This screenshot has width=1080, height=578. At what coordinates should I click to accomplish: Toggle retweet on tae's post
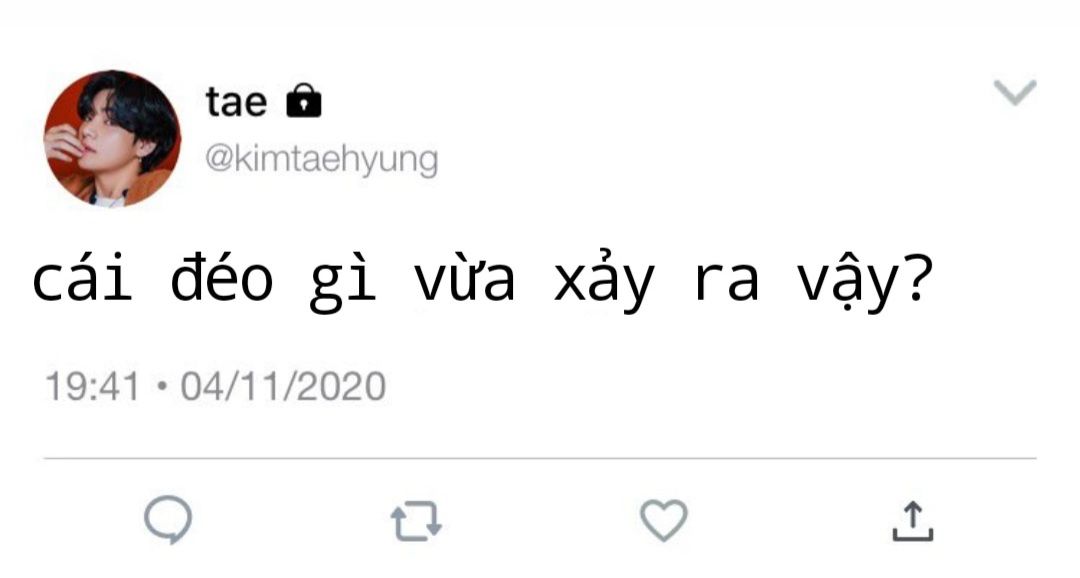(x=416, y=521)
